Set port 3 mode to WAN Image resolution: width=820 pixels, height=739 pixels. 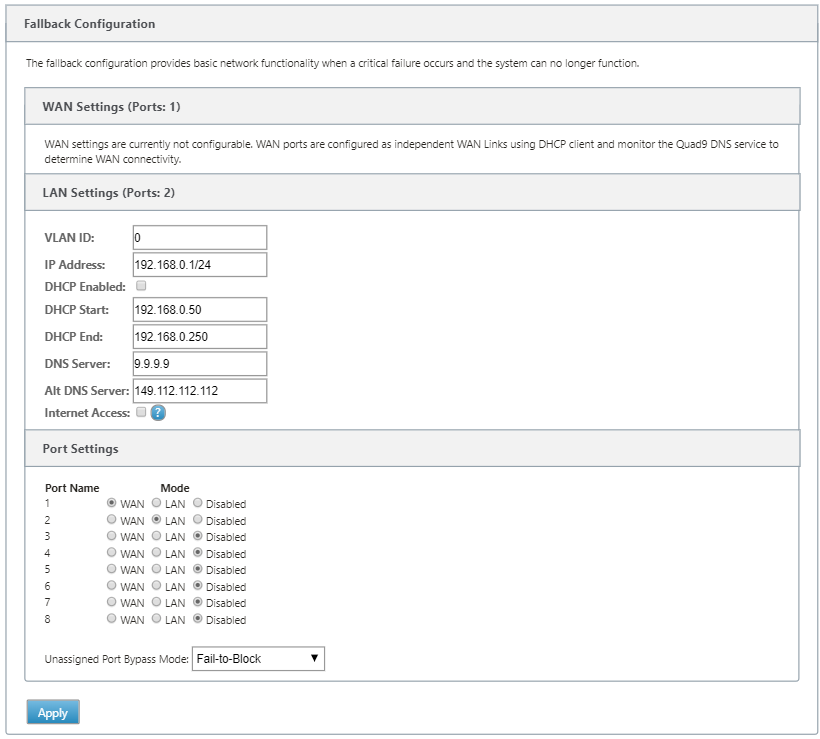click(111, 536)
